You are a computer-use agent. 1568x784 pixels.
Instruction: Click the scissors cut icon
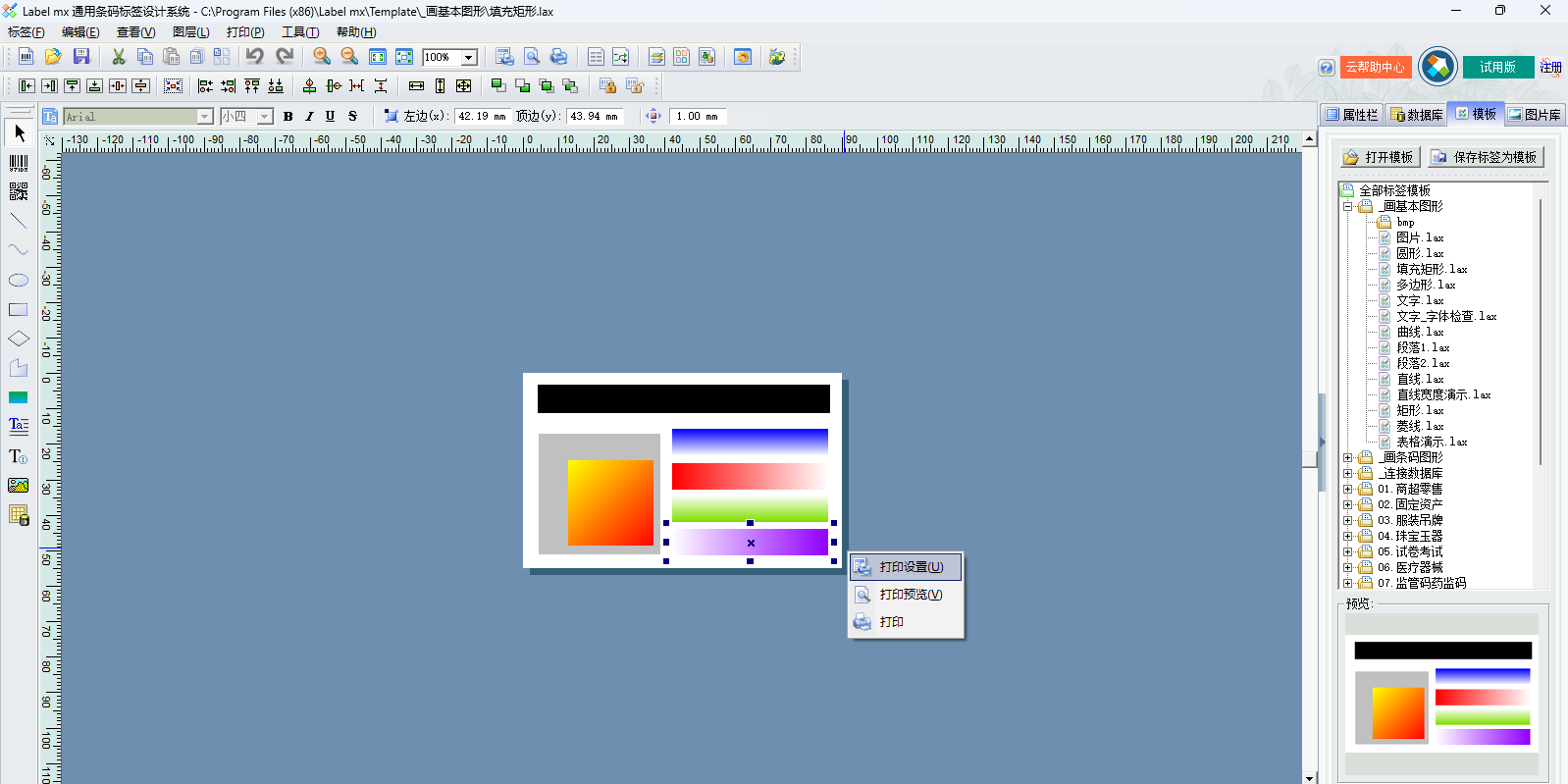tap(119, 57)
